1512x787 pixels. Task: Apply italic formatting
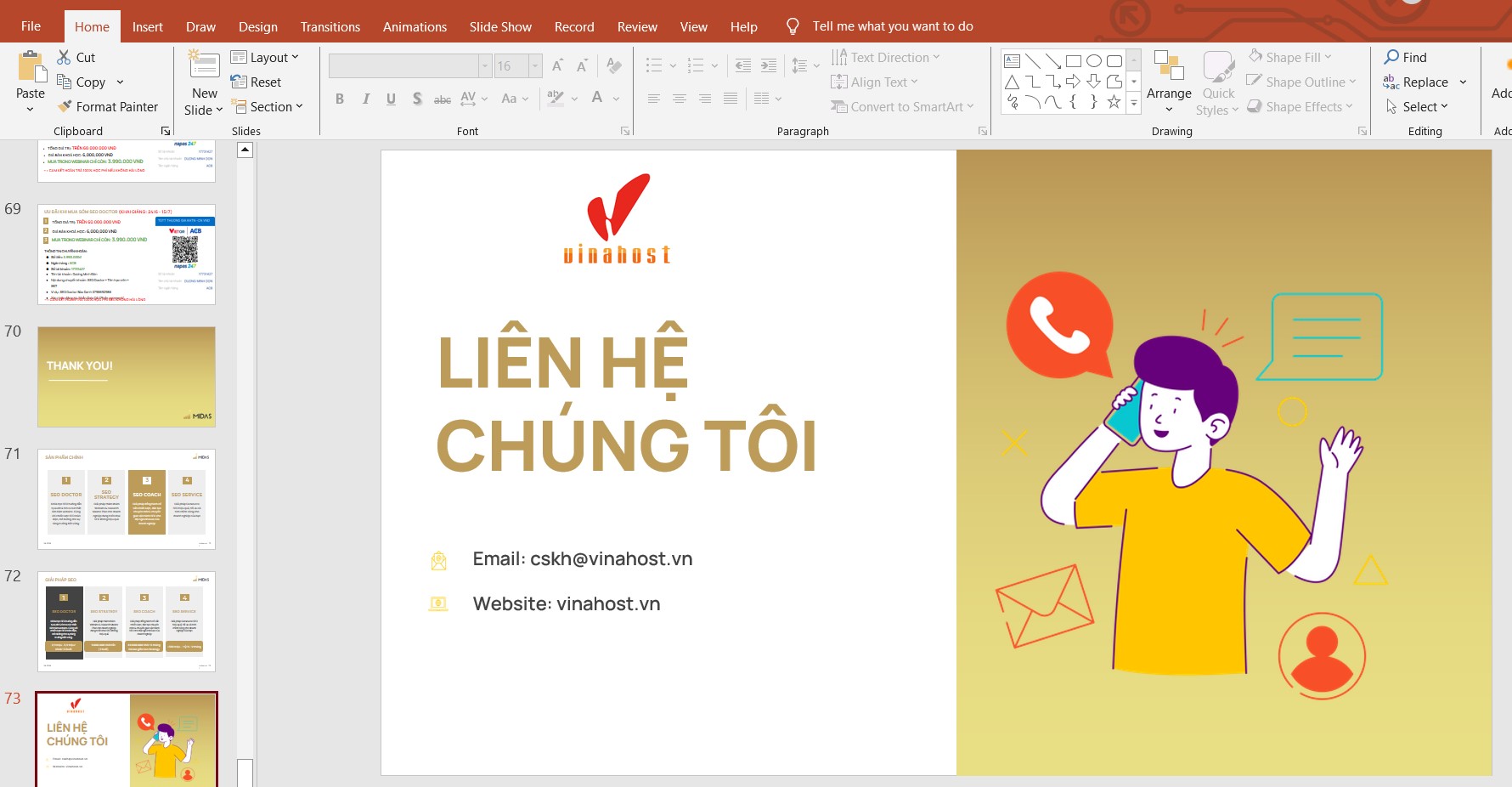click(x=364, y=99)
